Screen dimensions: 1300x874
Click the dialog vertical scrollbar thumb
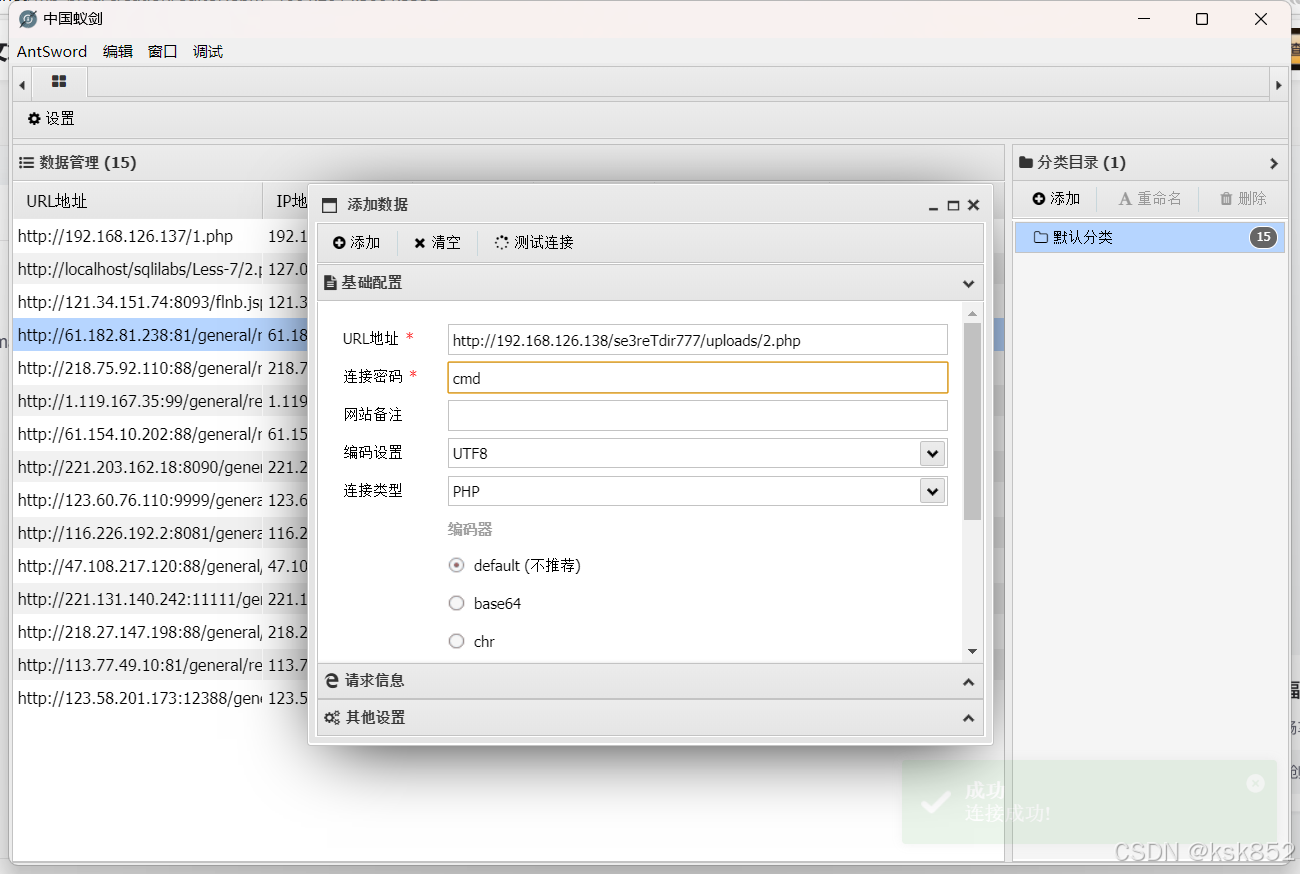tap(972, 421)
